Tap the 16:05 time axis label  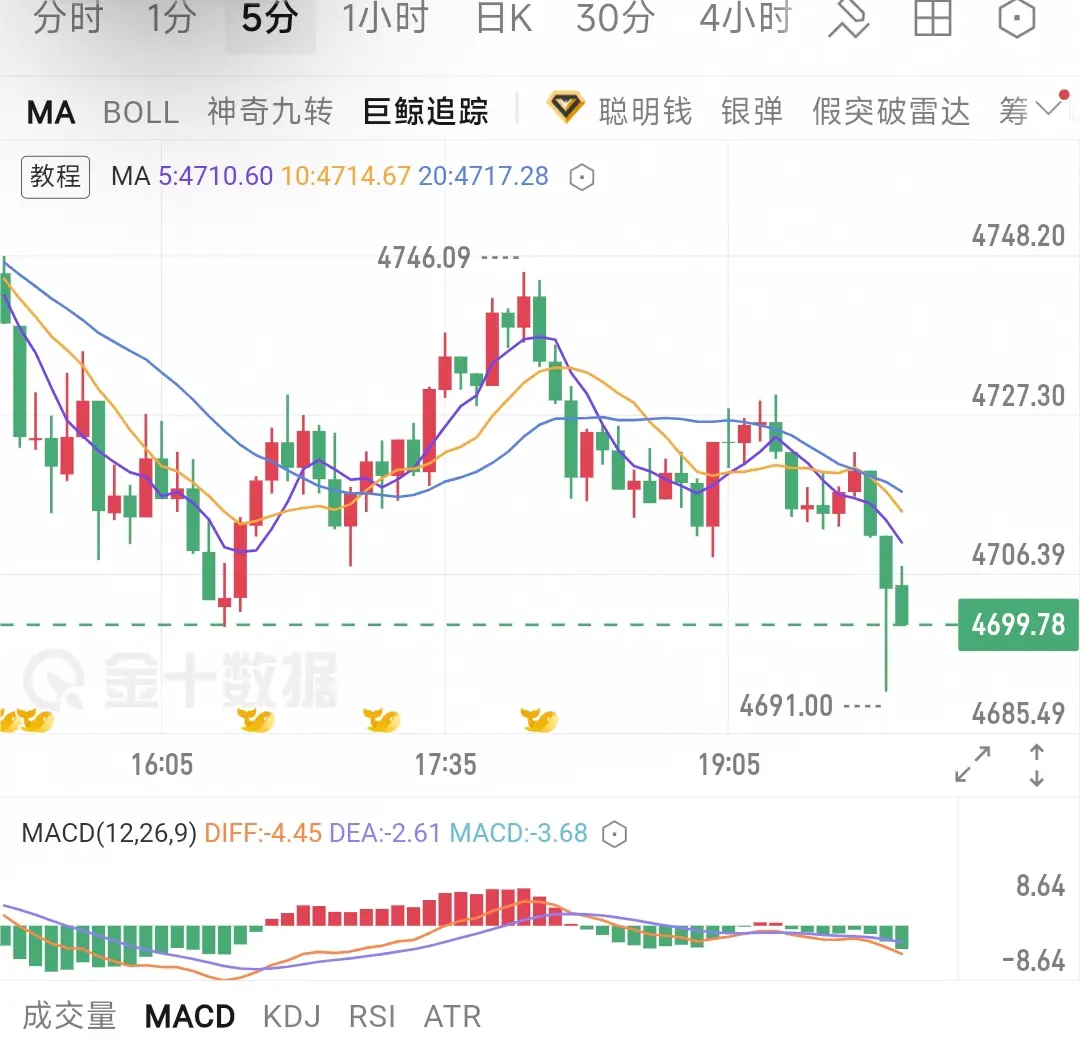162,765
